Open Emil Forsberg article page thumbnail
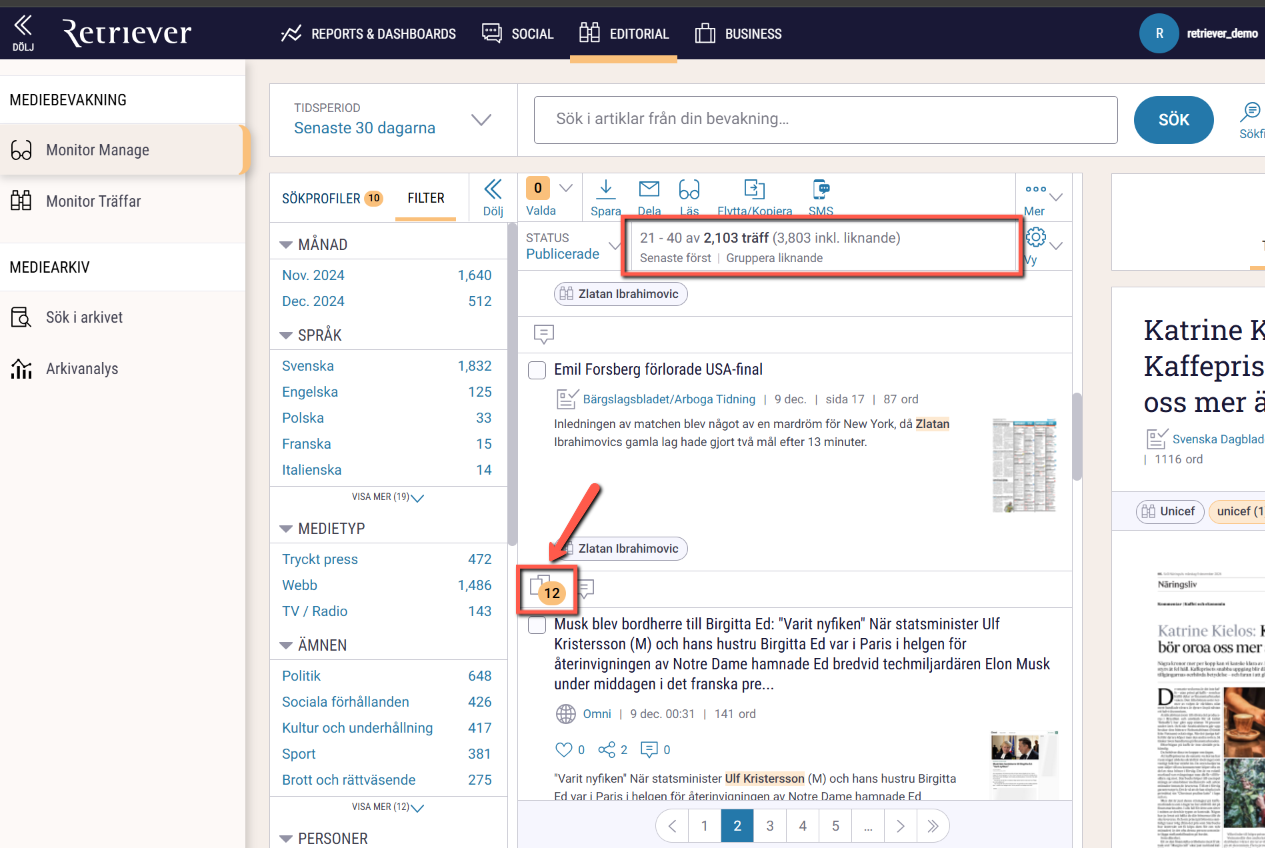 (1025, 465)
